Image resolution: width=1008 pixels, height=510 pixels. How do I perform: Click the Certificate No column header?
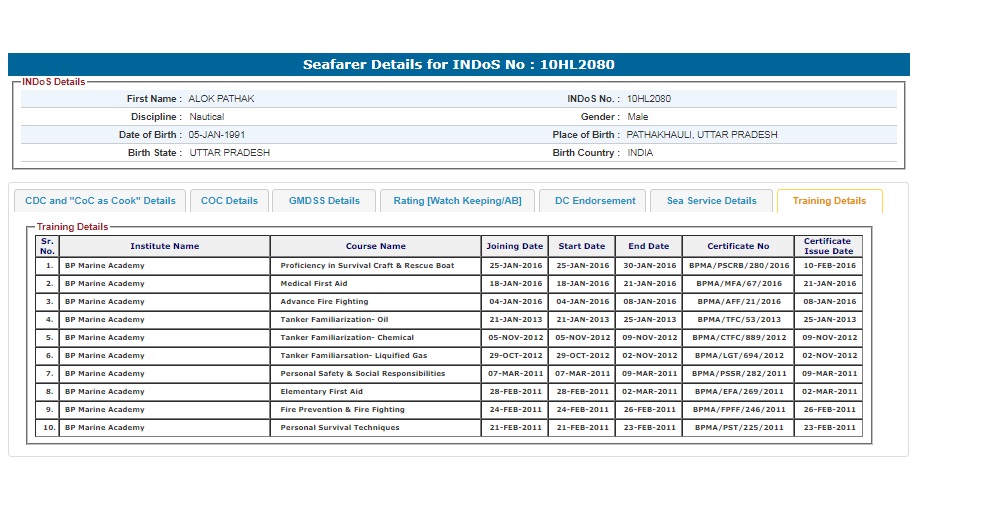coord(738,246)
